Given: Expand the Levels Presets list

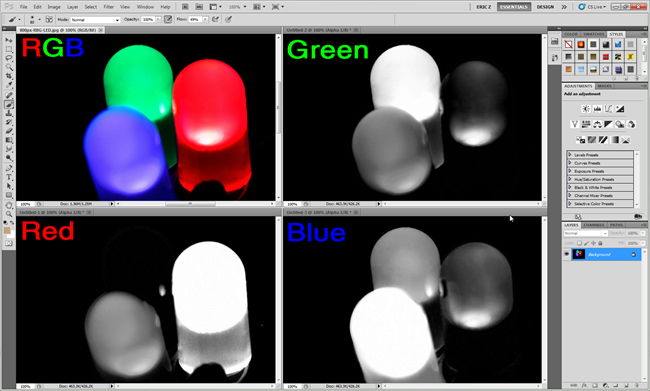Looking at the screenshot, I should click(600, 155).
